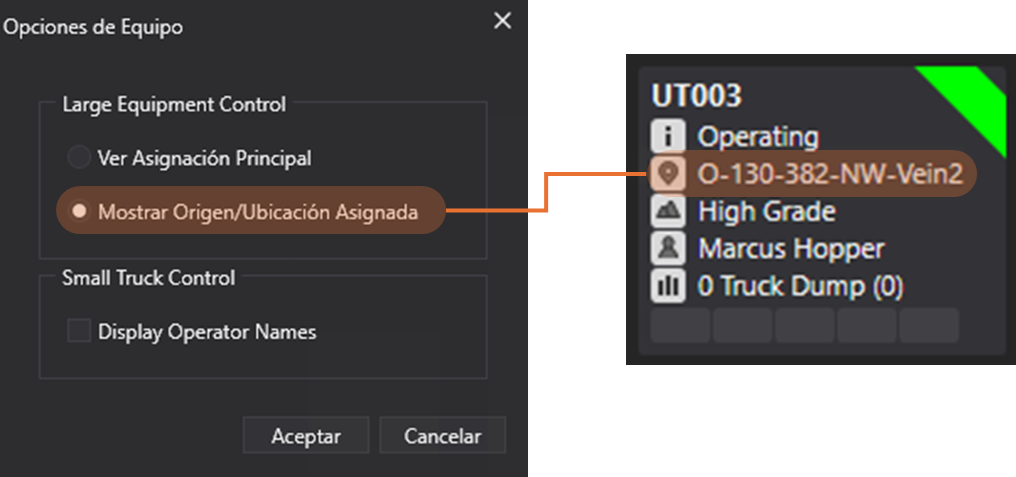The width and height of the screenshot is (1016, 477).
Task: Click the O-130-382-NW-Vein2 location text
Action: [830, 174]
